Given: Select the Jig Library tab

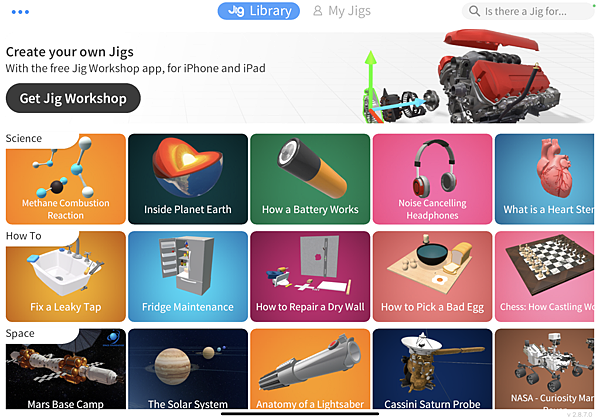Looking at the screenshot, I should [259, 11].
